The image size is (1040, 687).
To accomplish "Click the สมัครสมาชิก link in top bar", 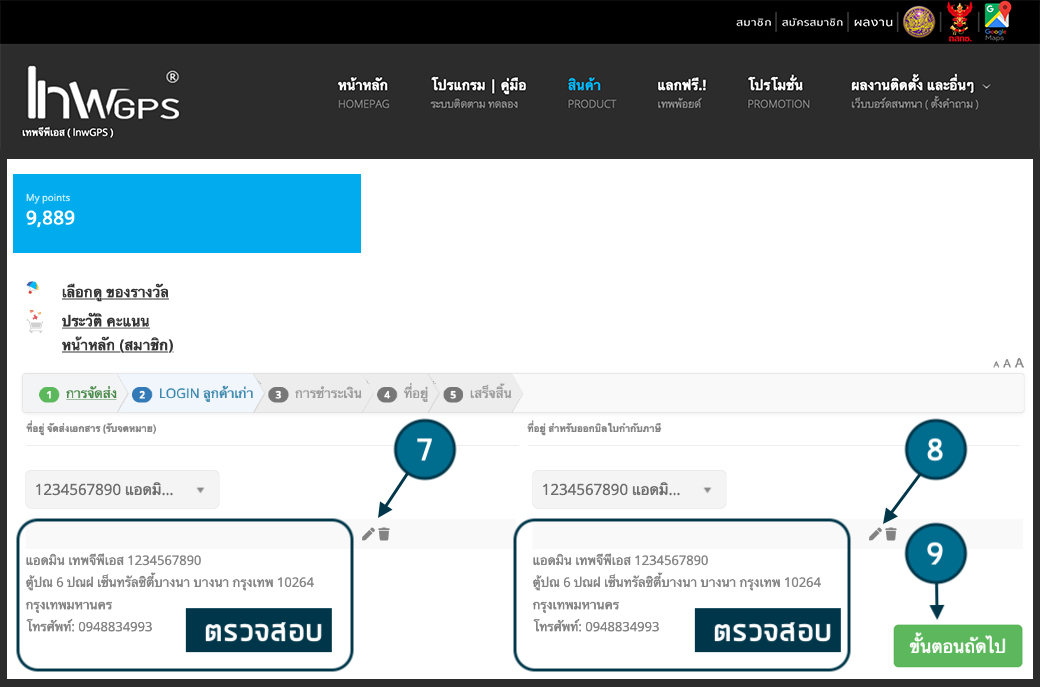I will 813,22.
